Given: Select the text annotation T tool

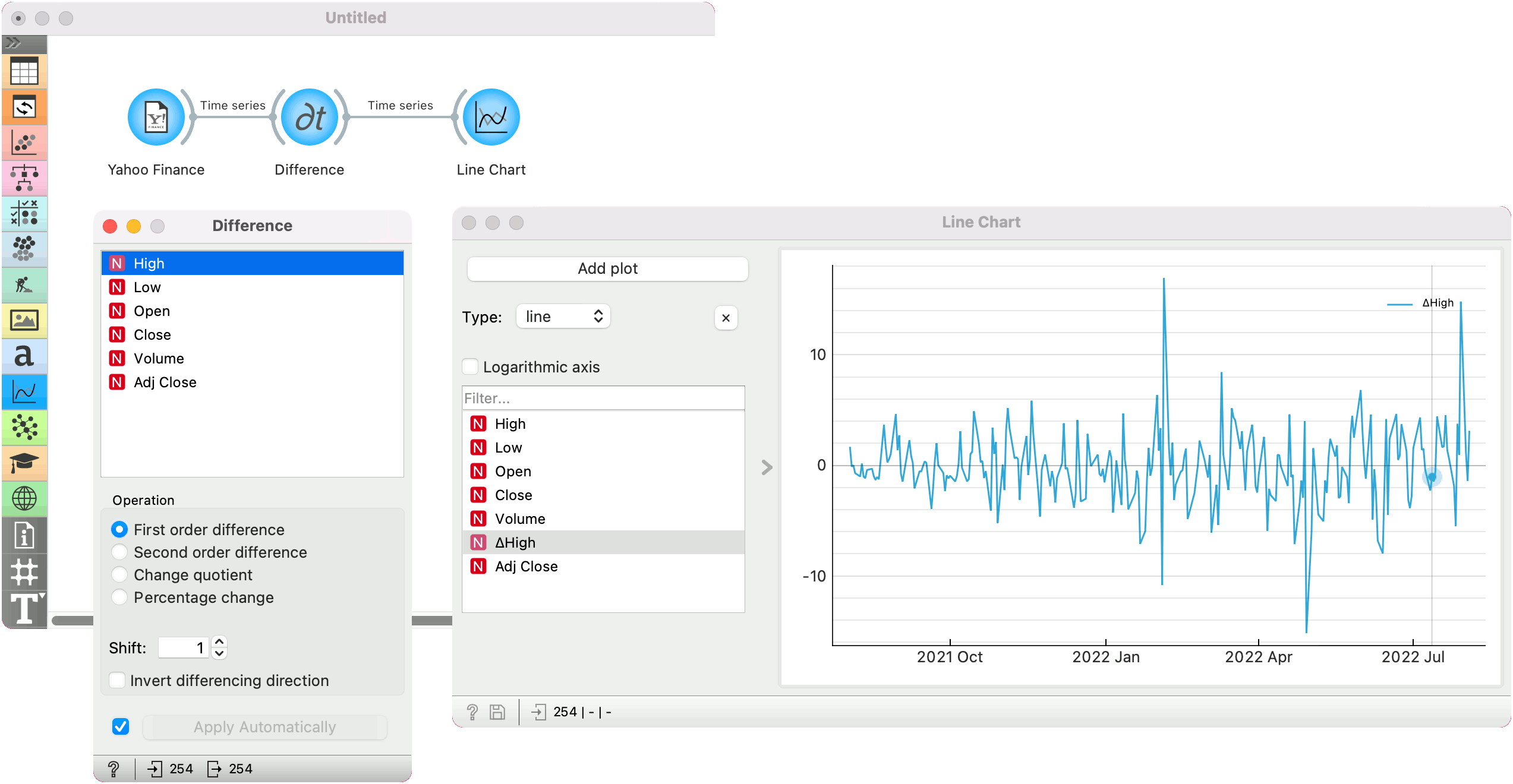Looking at the screenshot, I should (24, 609).
